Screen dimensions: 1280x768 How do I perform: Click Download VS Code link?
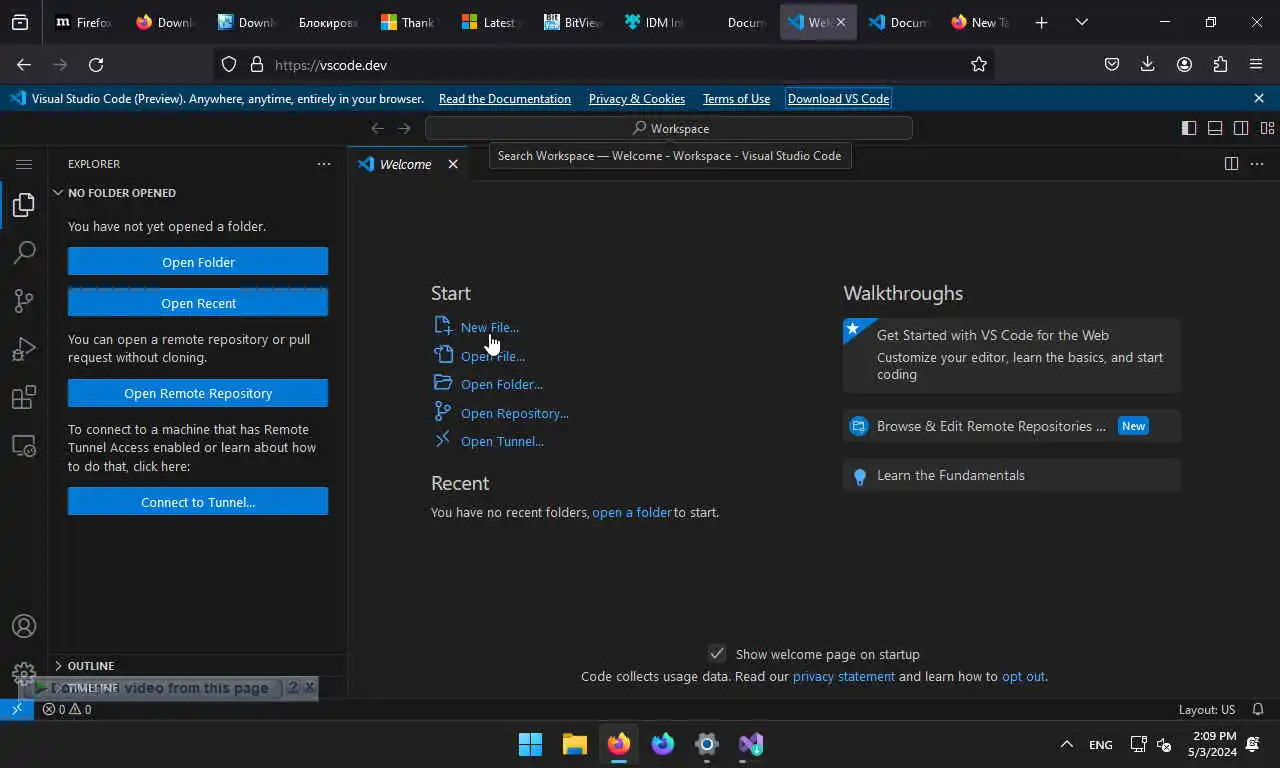(838, 98)
